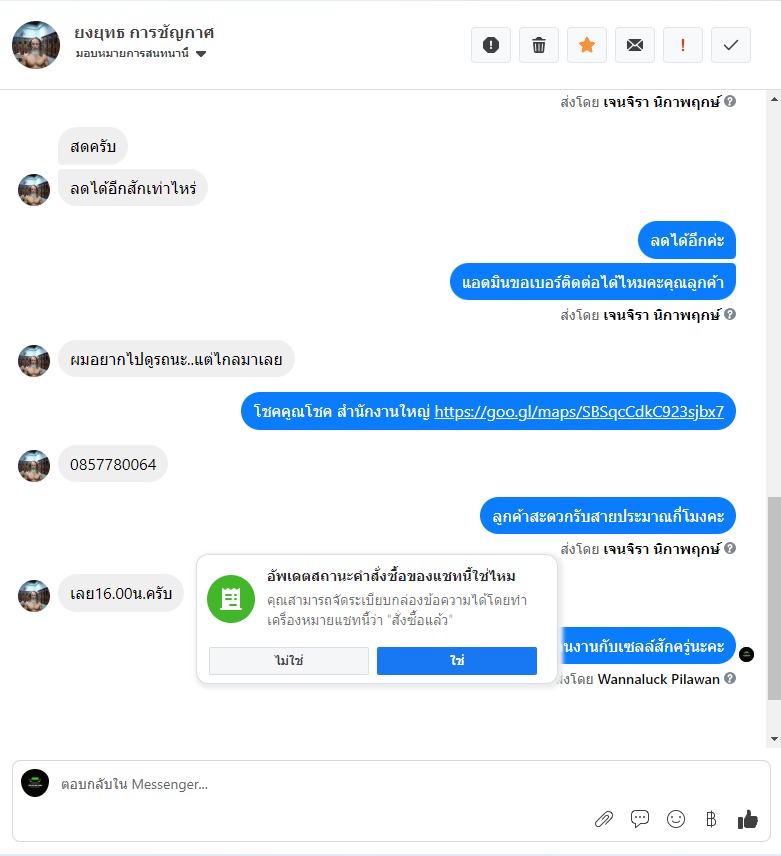Open the goo.gl maps link in message
The width and height of the screenshot is (781, 856).
coord(579,411)
